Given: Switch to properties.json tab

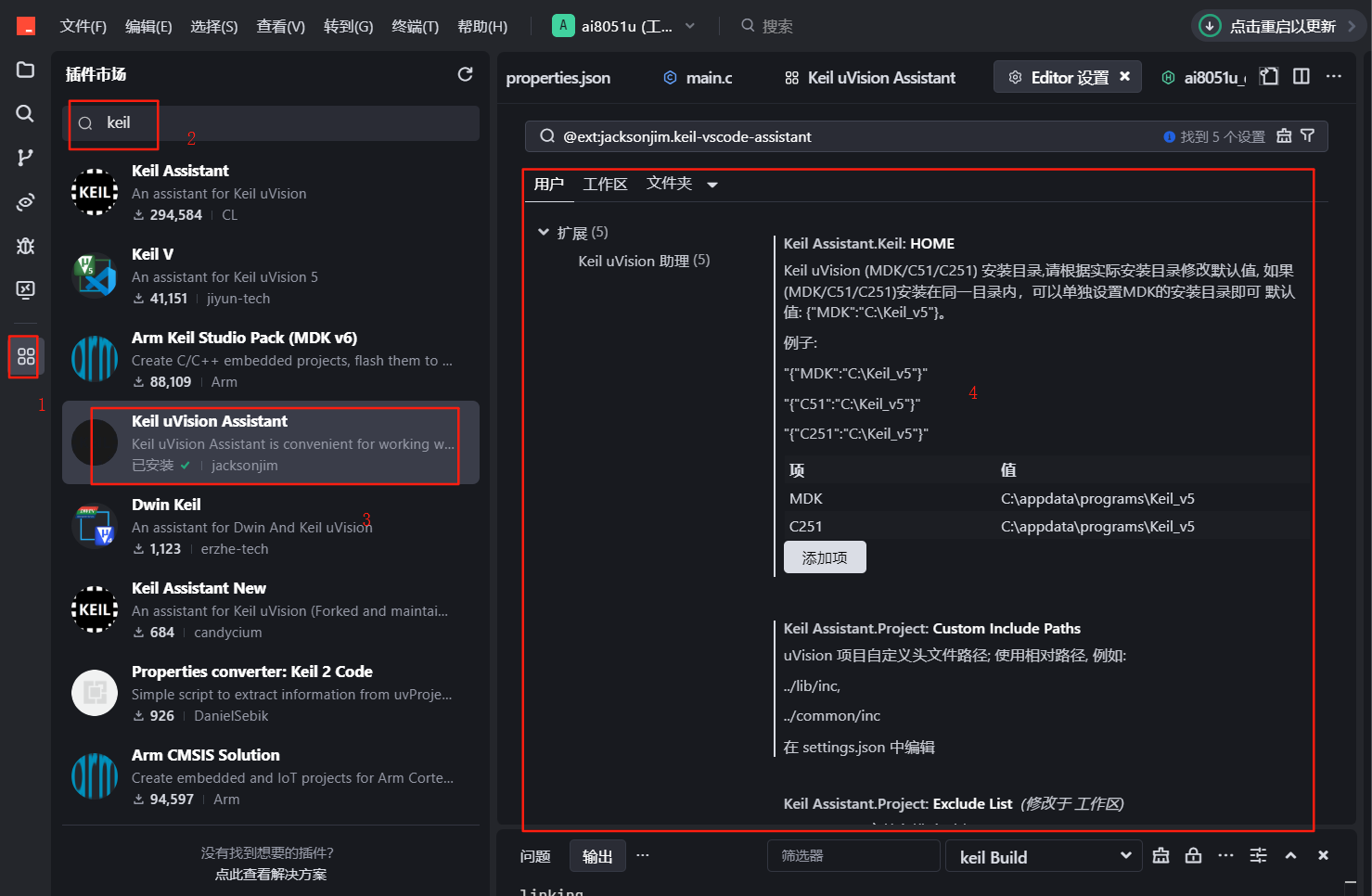Looking at the screenshot, I should [558, 78].
